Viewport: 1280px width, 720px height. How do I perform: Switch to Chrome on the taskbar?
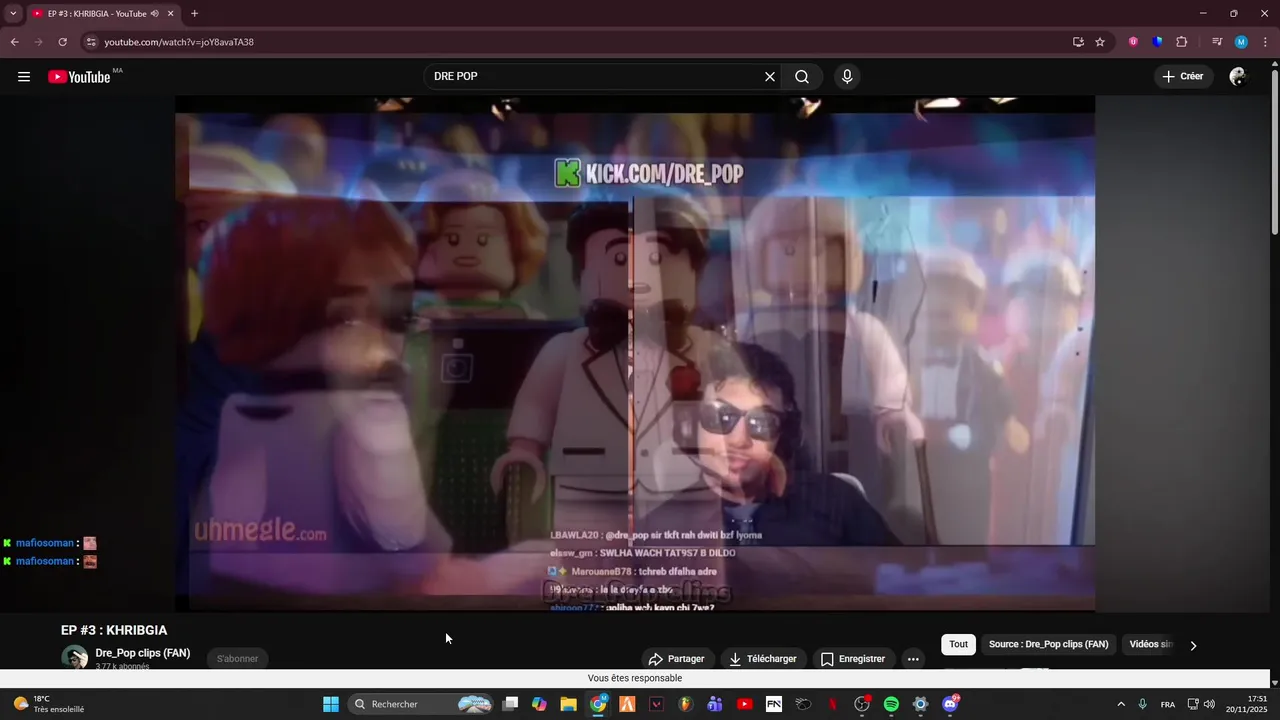[x=598, y=704]
